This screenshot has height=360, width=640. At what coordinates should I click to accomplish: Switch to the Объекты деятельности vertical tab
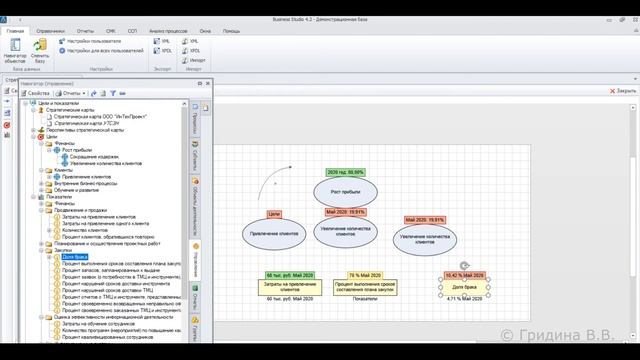click(x=196, y=206)
